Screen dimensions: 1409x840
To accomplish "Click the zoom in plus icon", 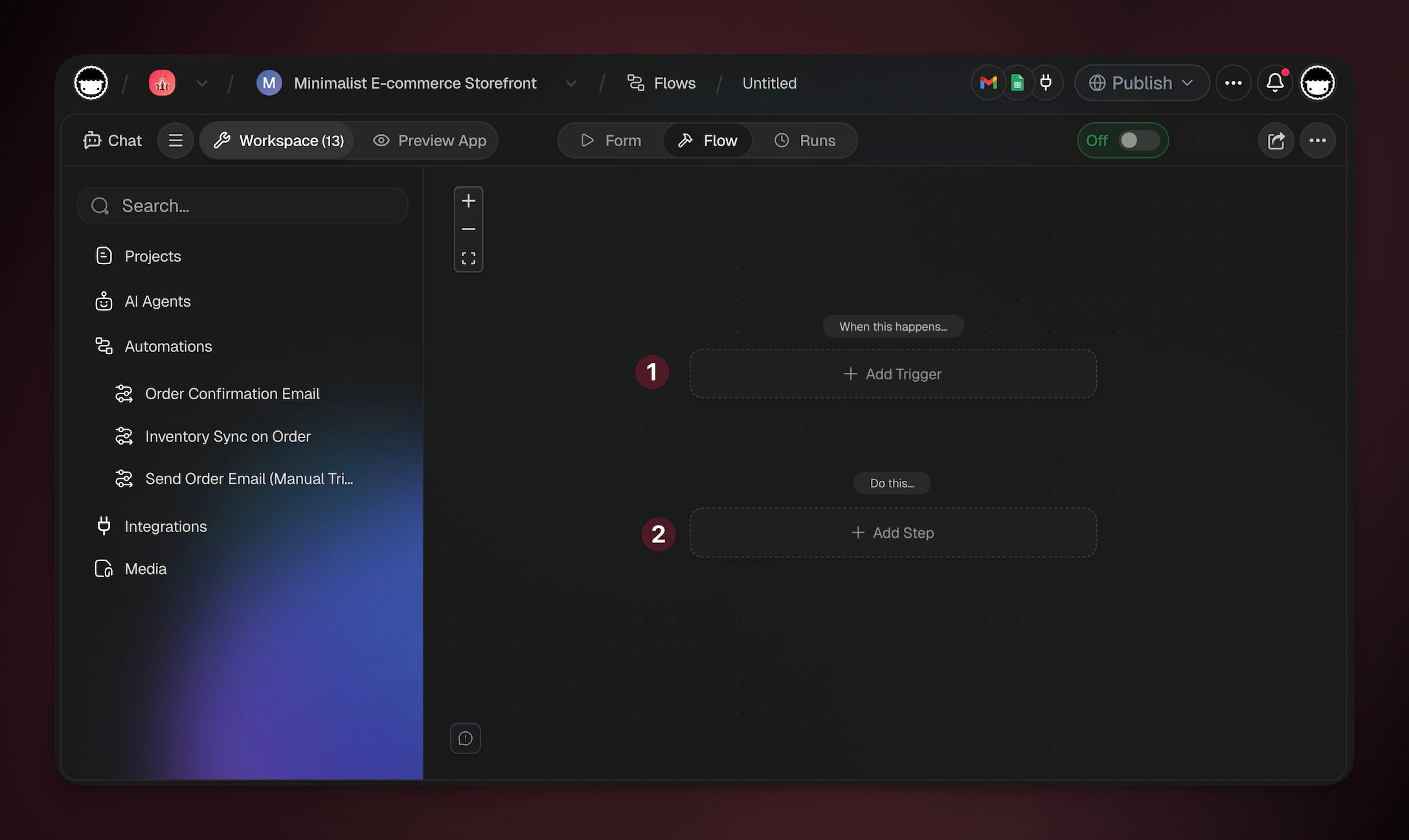I will pos(468,201).
